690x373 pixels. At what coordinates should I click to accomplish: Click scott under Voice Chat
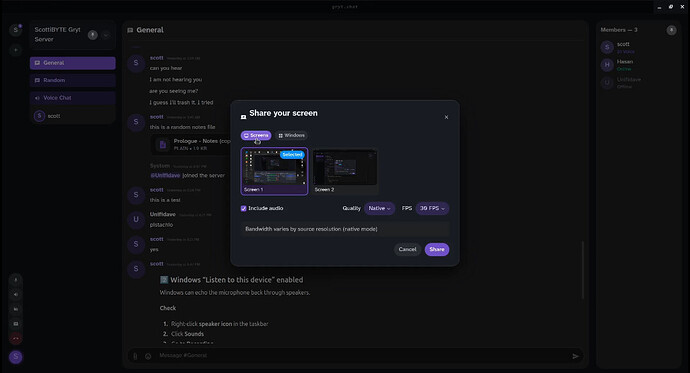73,116
